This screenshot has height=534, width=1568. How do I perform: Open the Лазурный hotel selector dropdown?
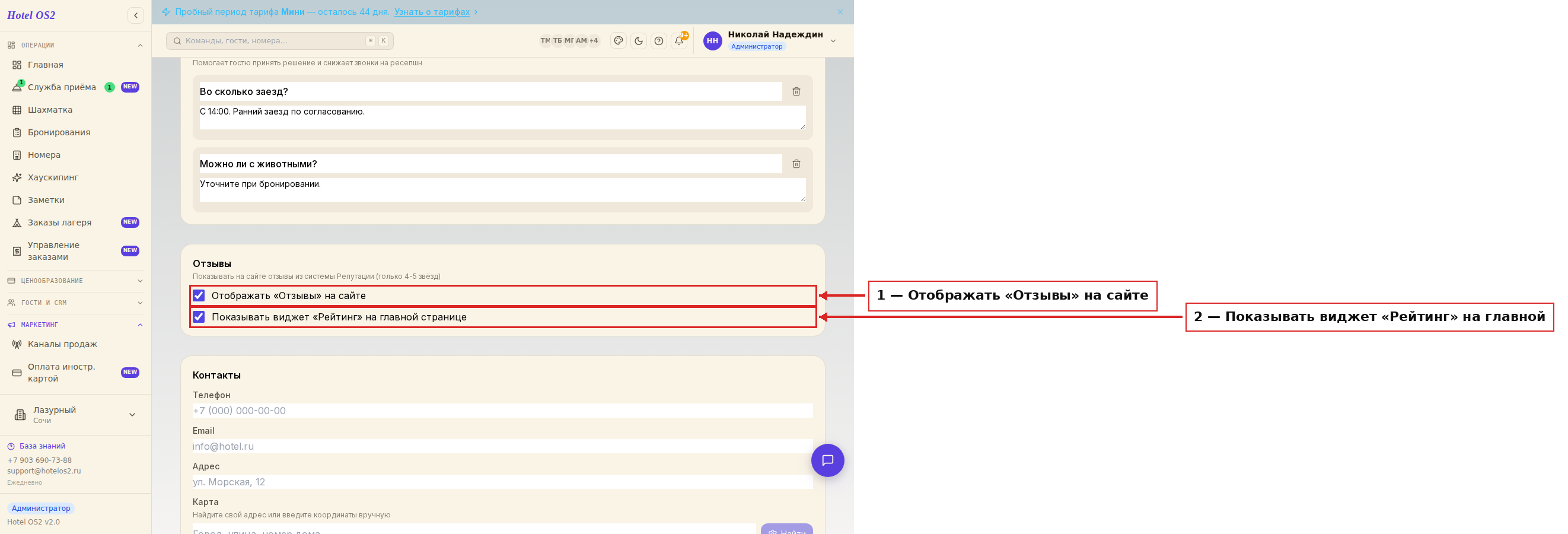[75, 415]
